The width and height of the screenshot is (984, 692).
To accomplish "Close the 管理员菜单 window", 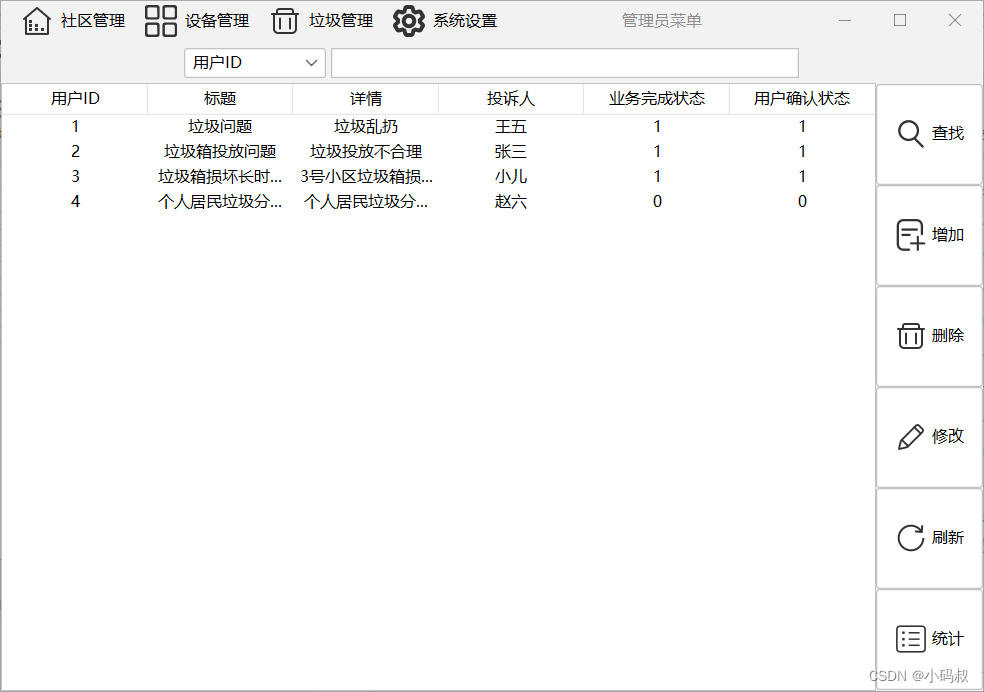I will (x=955, y=21).
